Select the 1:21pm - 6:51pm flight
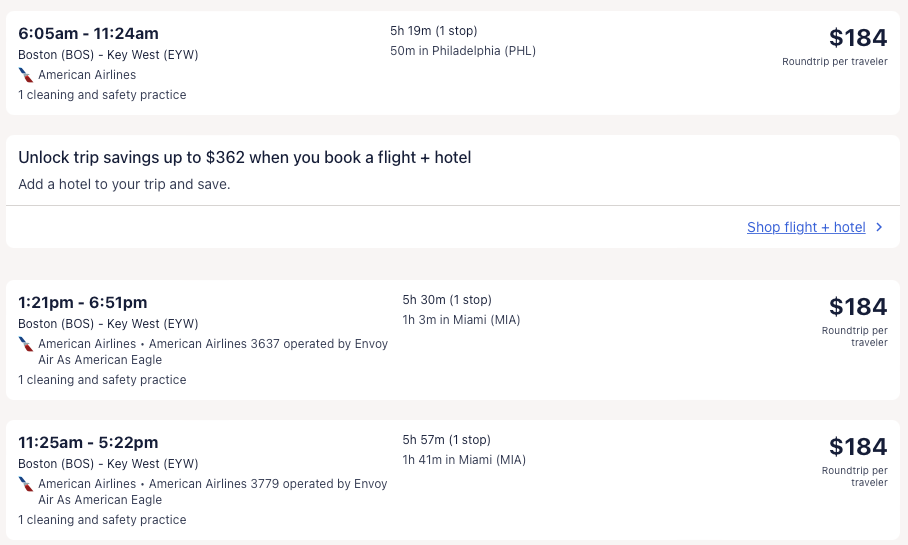The width and height of the screenshot is (908, 545). [x=82, y=302]
